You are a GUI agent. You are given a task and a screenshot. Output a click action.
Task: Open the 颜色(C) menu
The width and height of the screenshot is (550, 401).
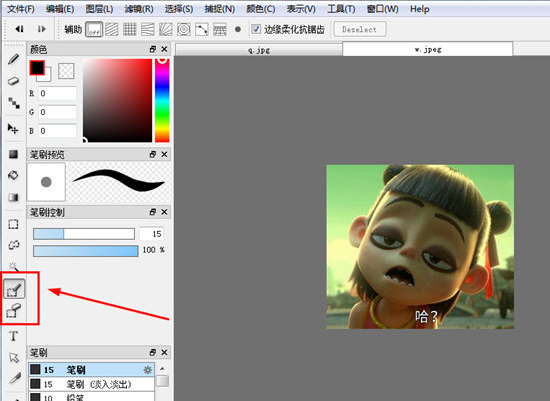pyautogui.click(x=261, y=9)
